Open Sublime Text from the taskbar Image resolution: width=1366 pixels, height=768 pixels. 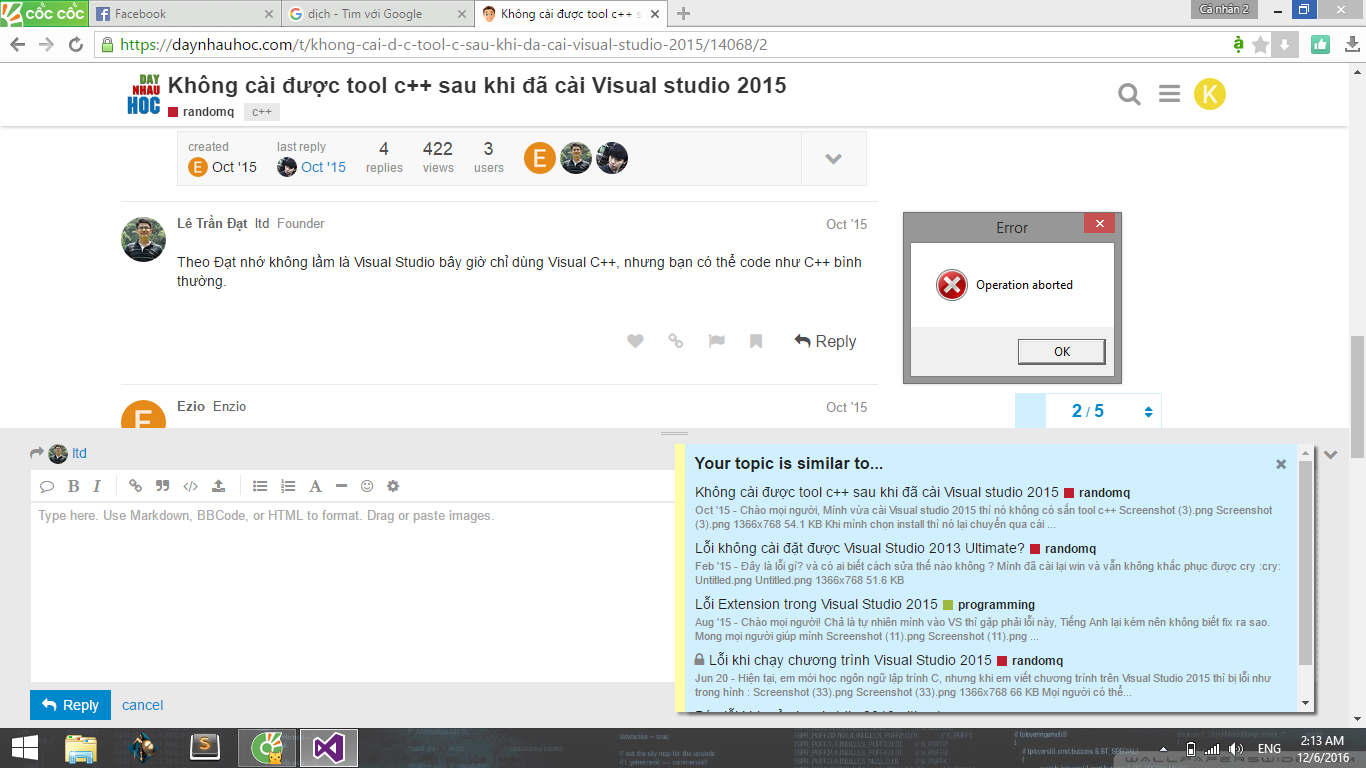(205, 747)
